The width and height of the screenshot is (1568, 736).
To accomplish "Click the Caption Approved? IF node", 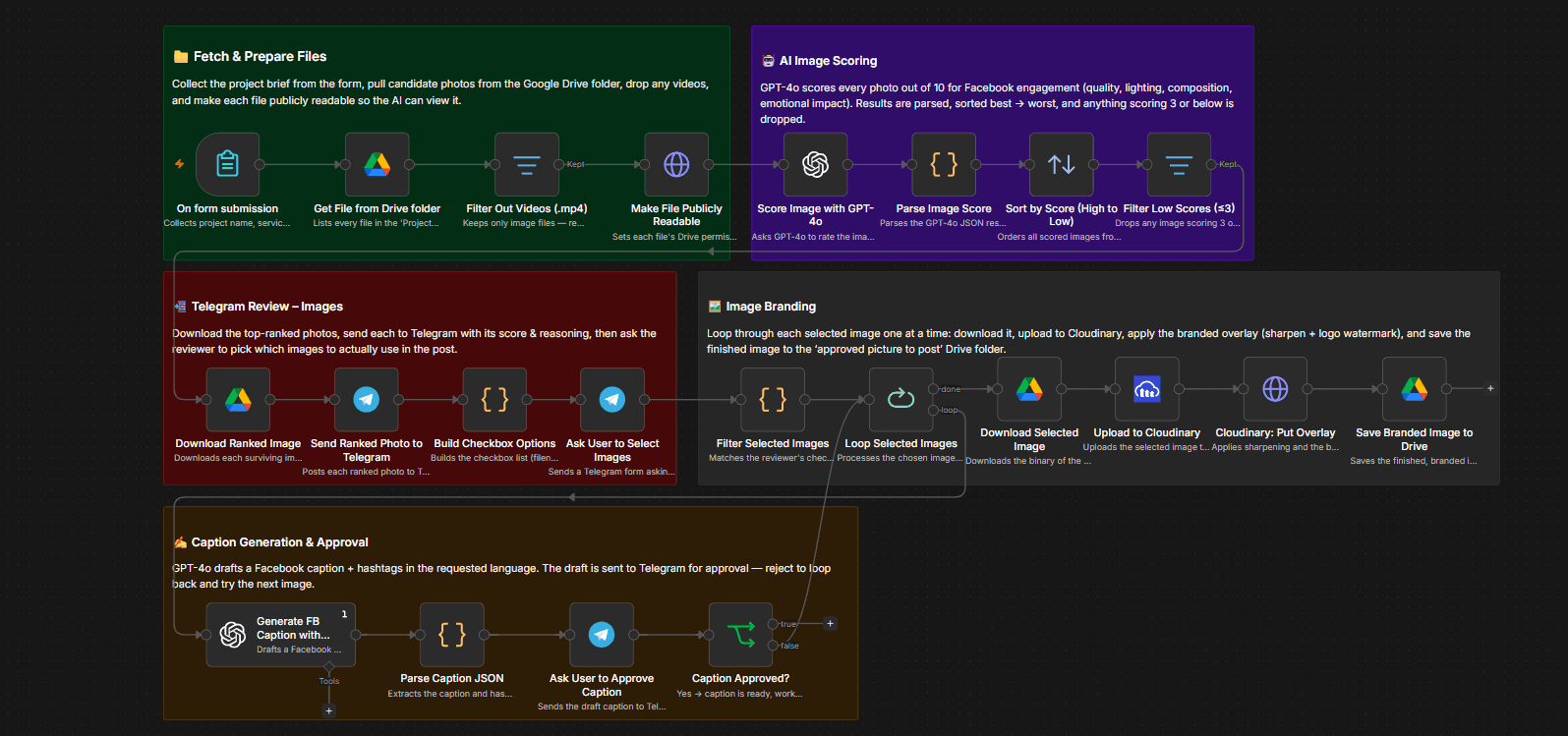I will coord(740,635).
